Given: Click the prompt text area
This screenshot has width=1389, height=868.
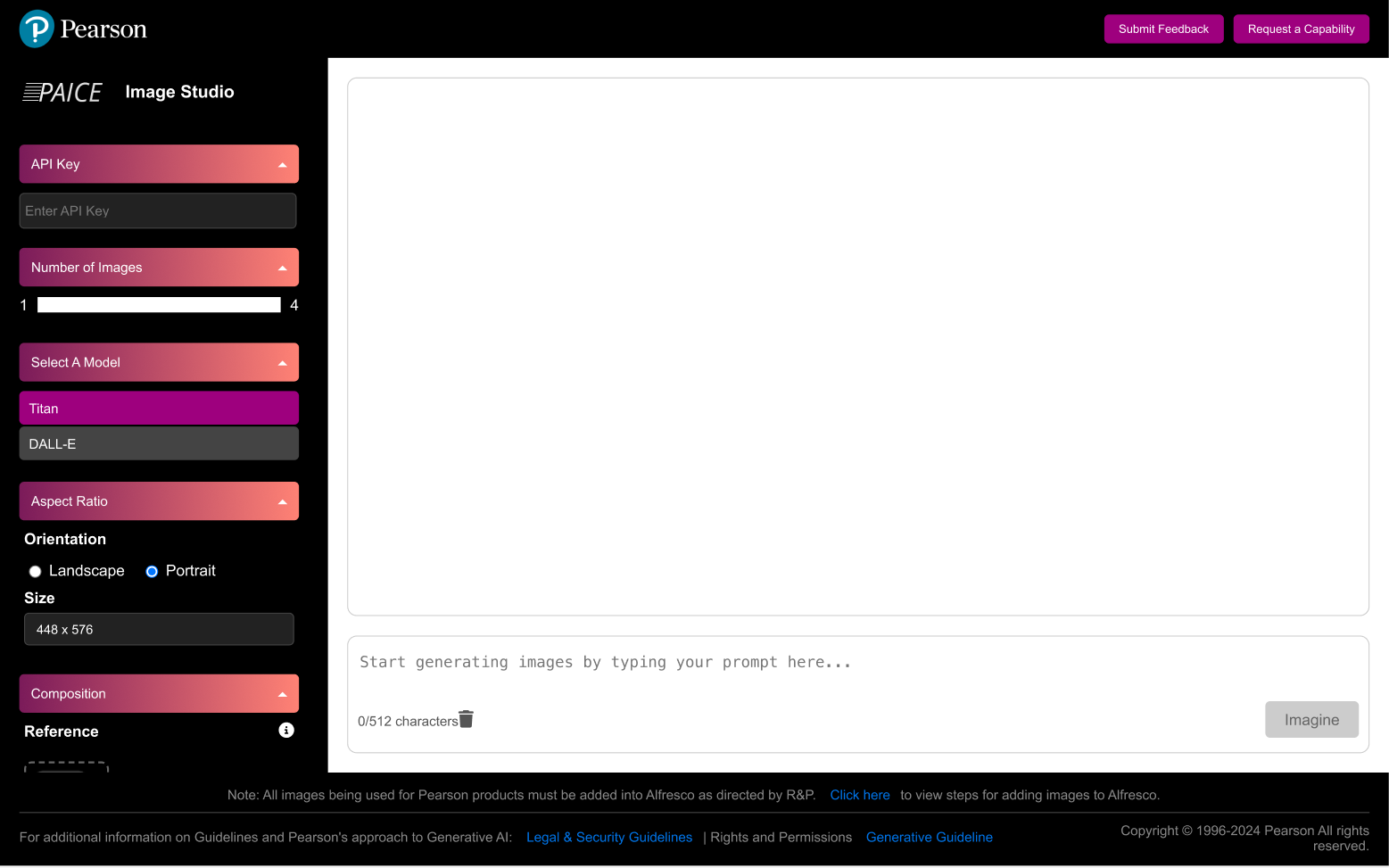Looking at the screenshot, I should 856,665.
